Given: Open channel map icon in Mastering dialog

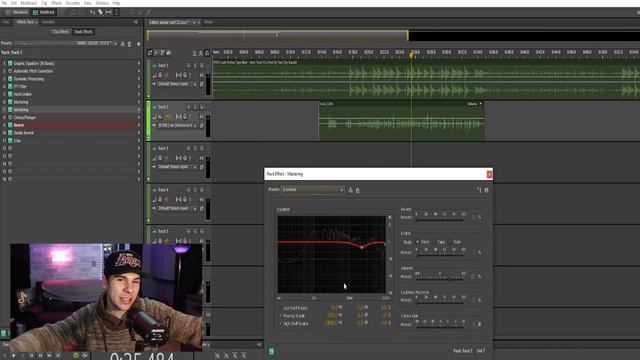Looking at the screenshot, I should [x=479, y=190].
